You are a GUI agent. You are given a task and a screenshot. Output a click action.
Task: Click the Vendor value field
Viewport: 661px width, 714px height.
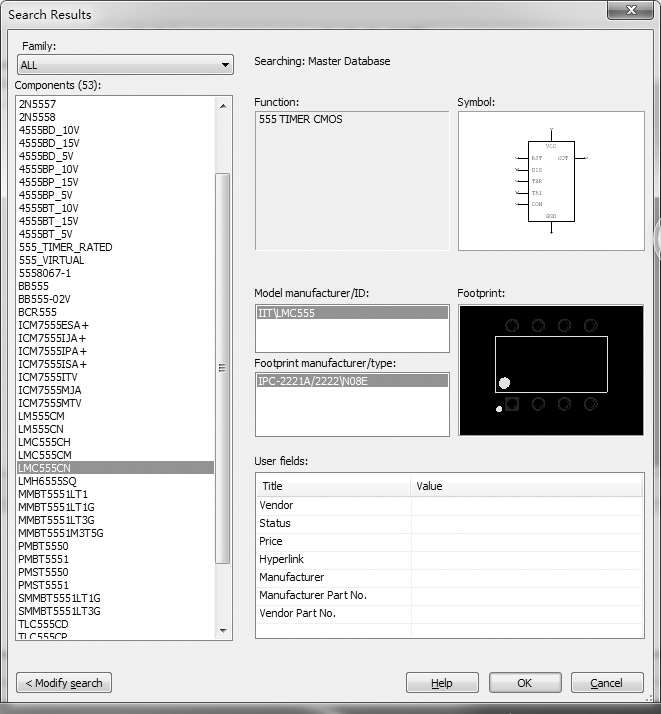(526, 505)
